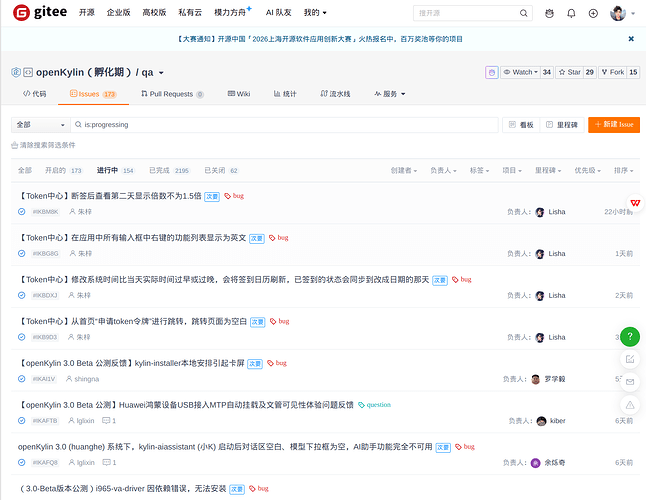Open the Watch count 34

pos(547,72)
